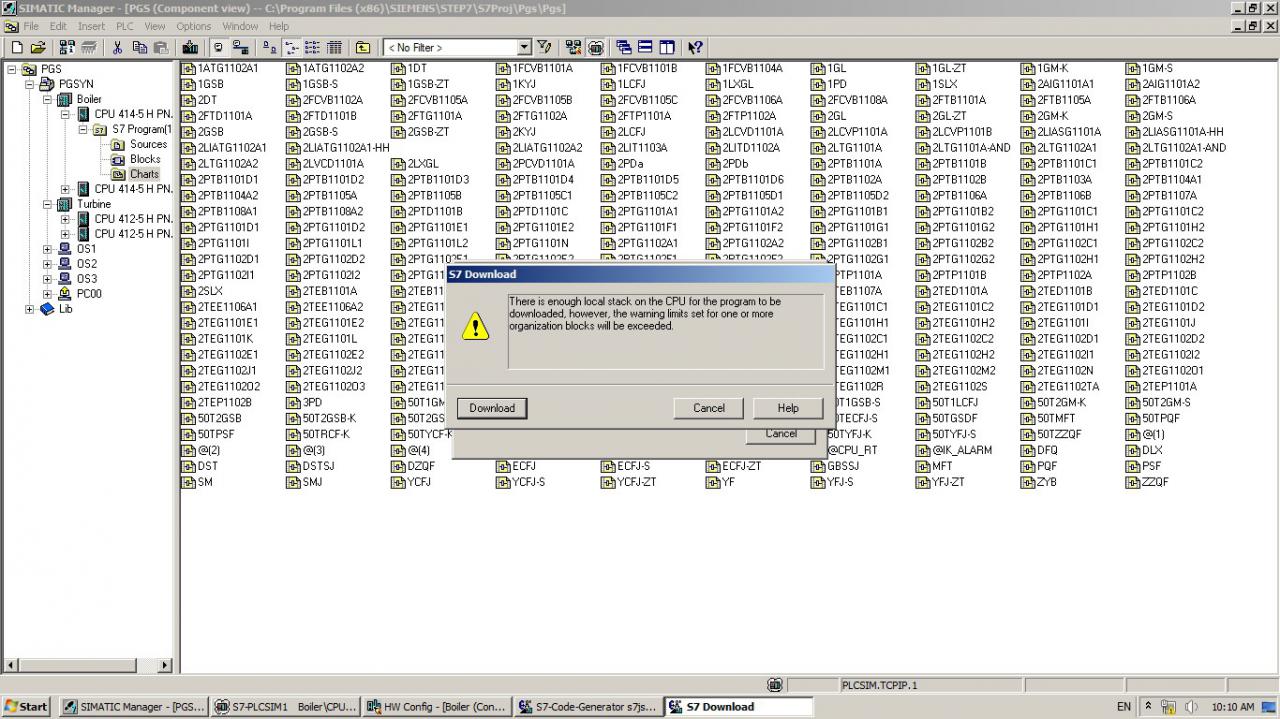This screenshot has height=719, width=1280.
Task: Click the filter funnel icon
Action: 544,47
